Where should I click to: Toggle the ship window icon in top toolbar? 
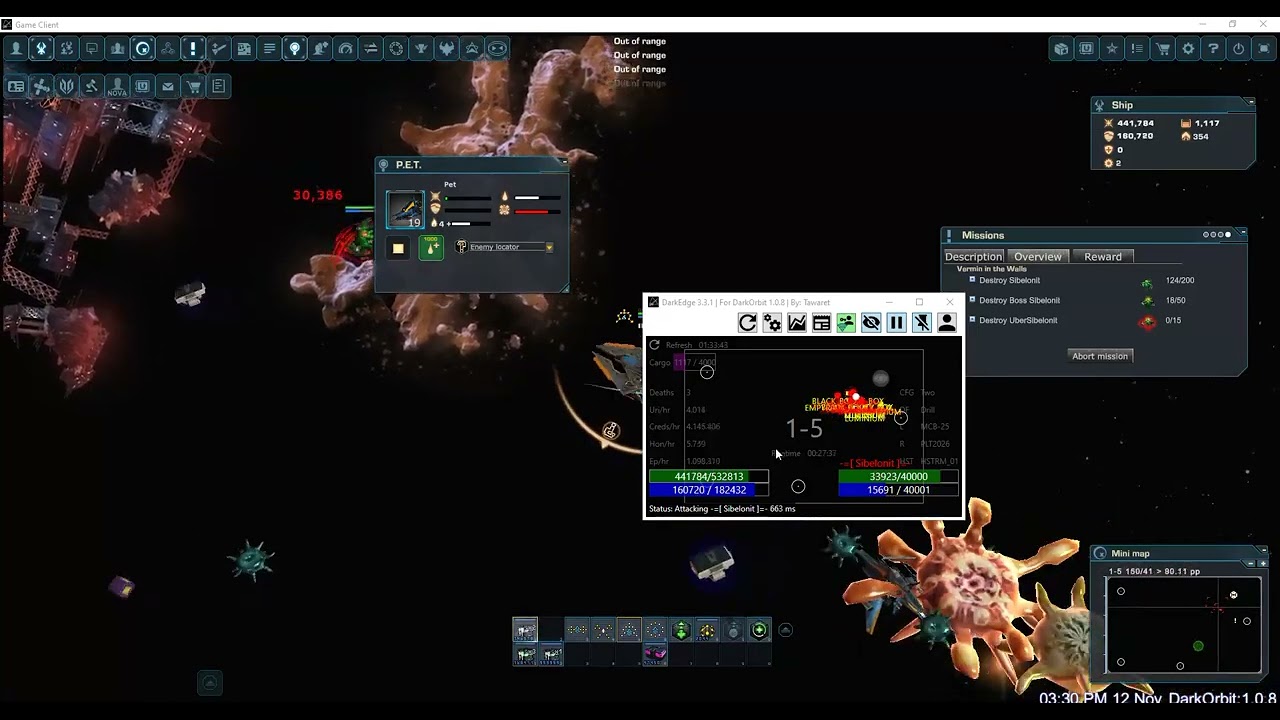click(x=41, y=48)
